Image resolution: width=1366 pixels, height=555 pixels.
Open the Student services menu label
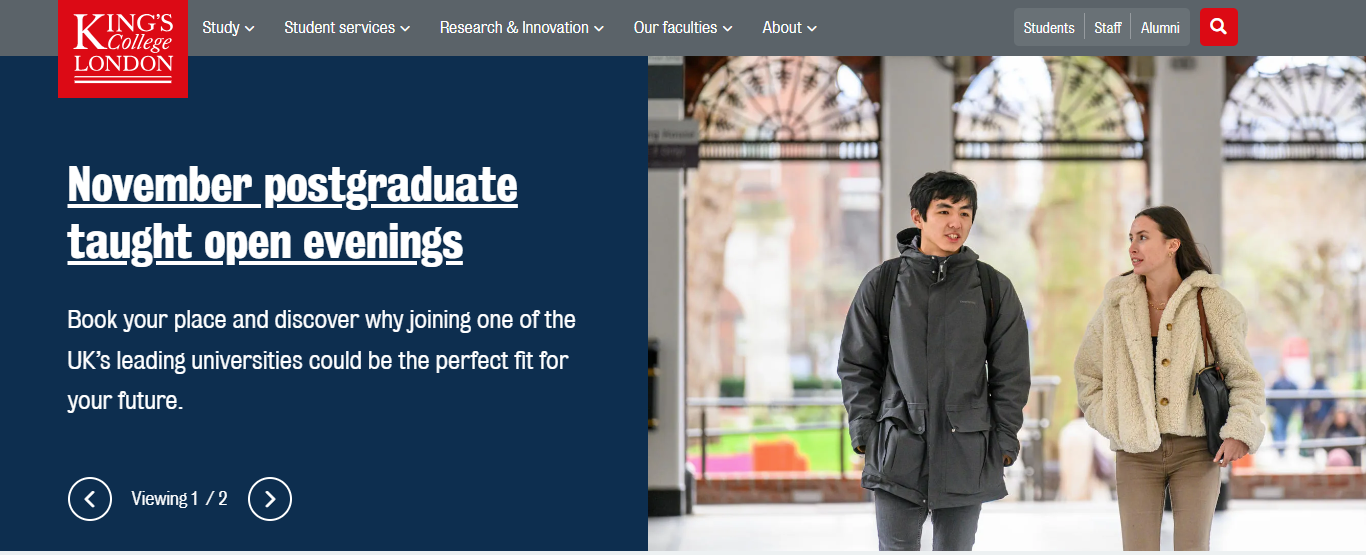(339, 28)
